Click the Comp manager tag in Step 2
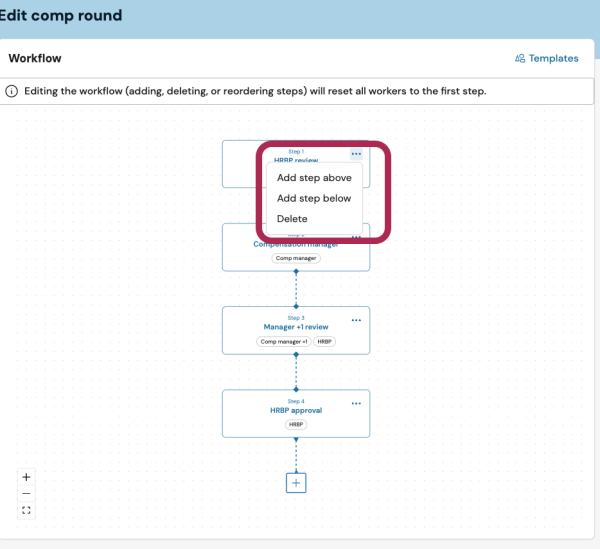 tap(296, 258)
